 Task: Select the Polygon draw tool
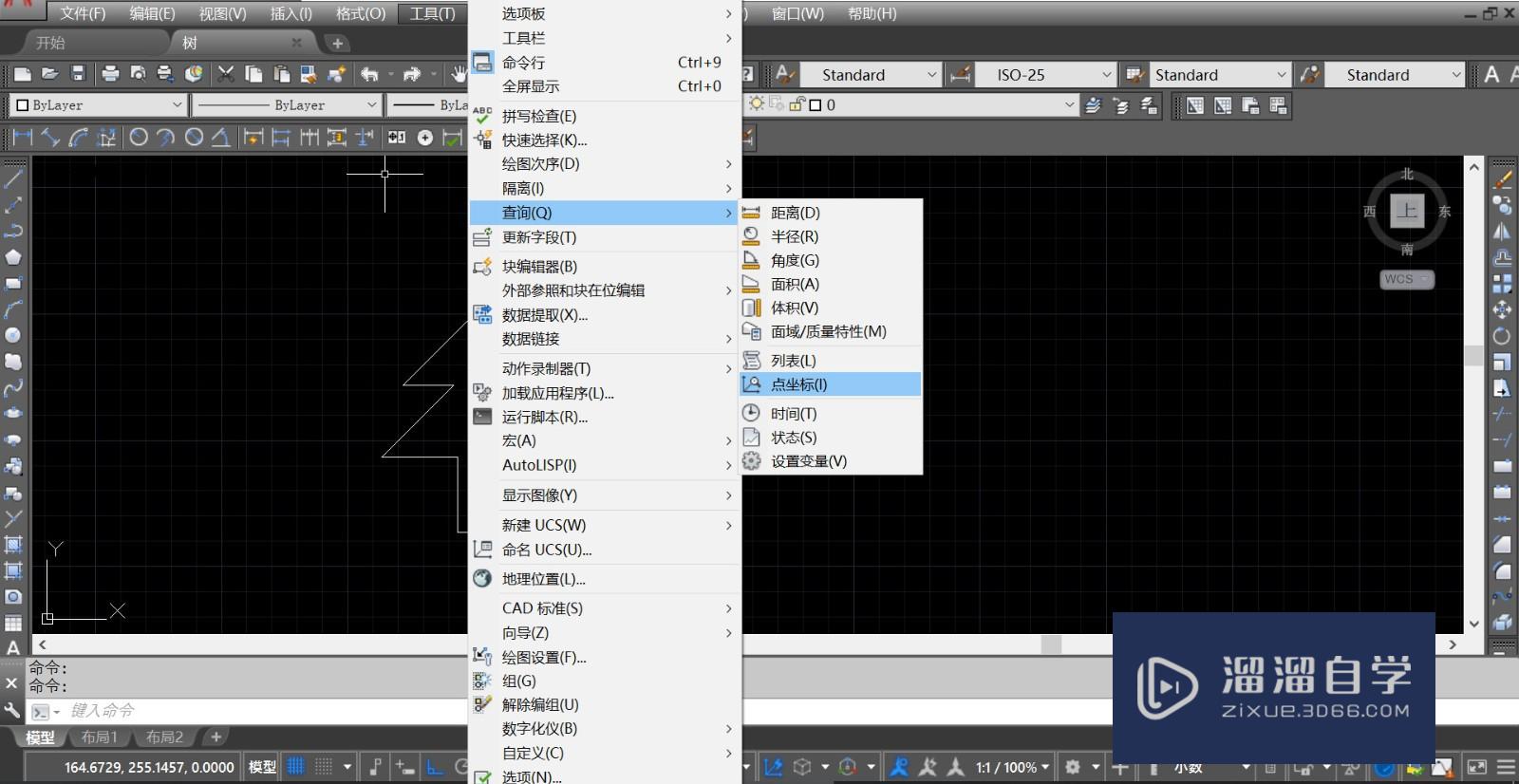point(13,256)
